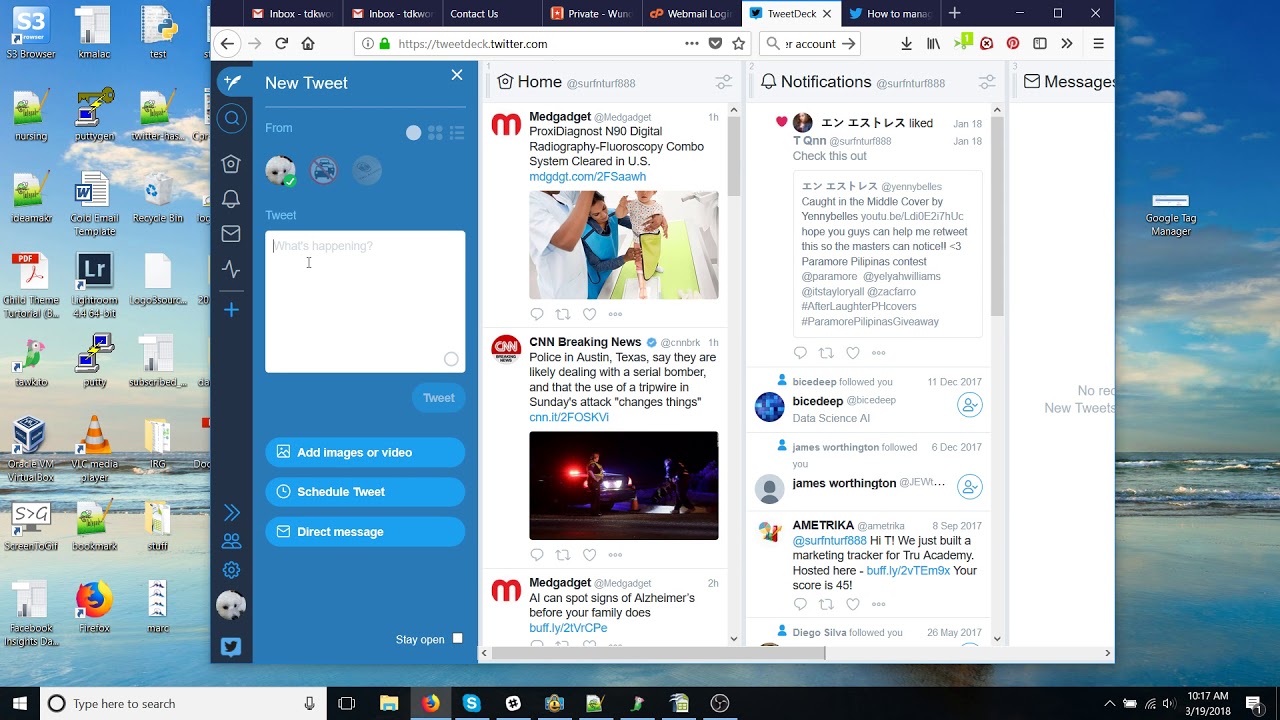Image resolution: width=1280 pixels, height=720 pixels.
Task: Jump to Notifications via sidebar bell icon
Action: coord(231,199)
